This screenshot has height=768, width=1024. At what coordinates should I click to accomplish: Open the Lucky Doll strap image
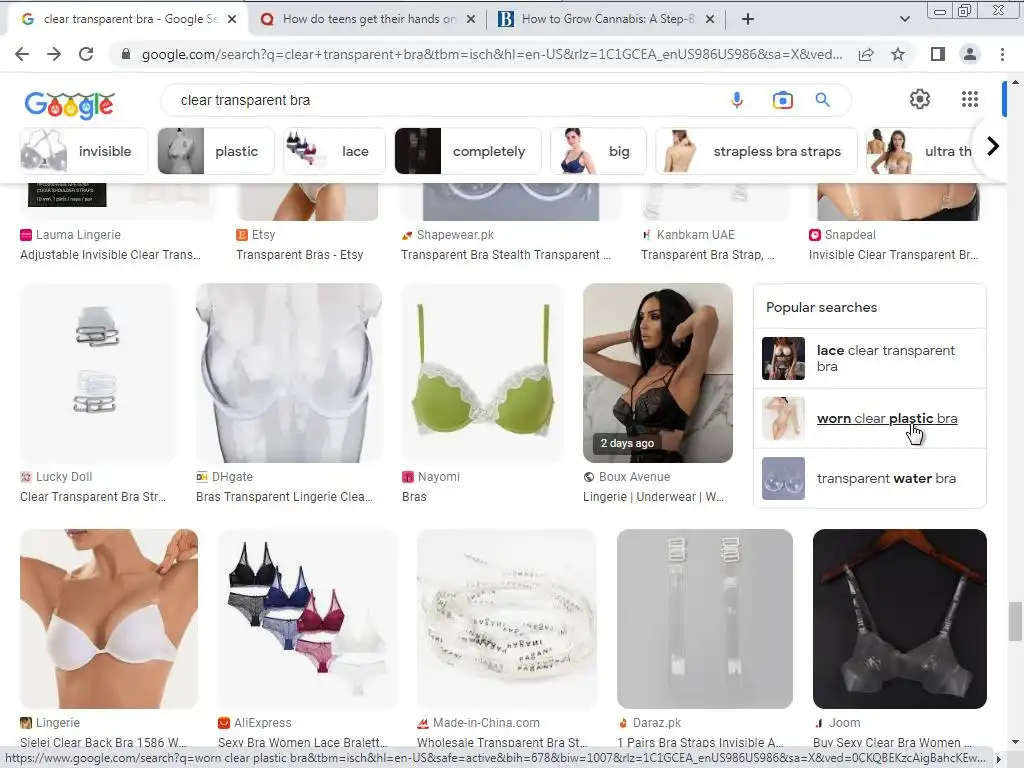98,373
